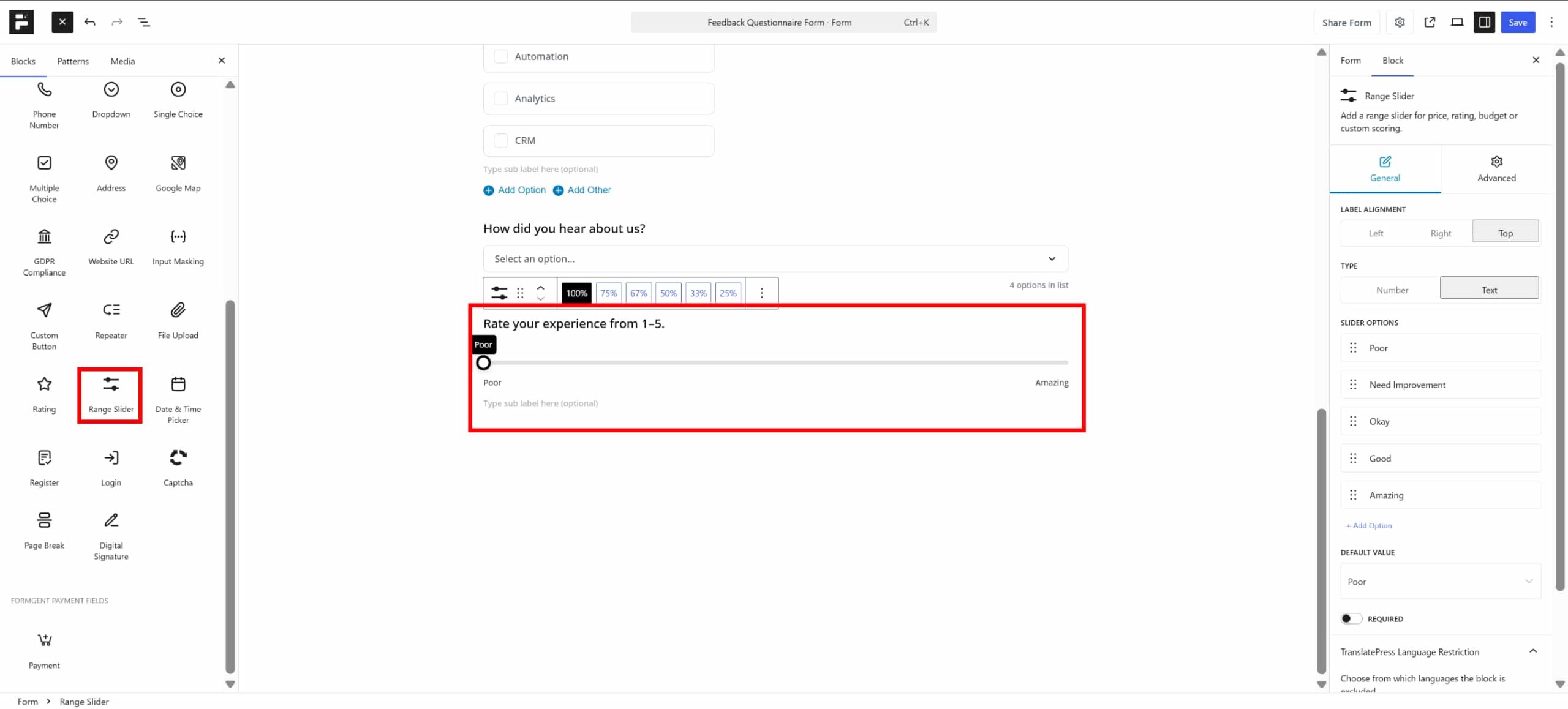Add a File Upload block
The image size is (1568, 709).
tap(178, 321)
